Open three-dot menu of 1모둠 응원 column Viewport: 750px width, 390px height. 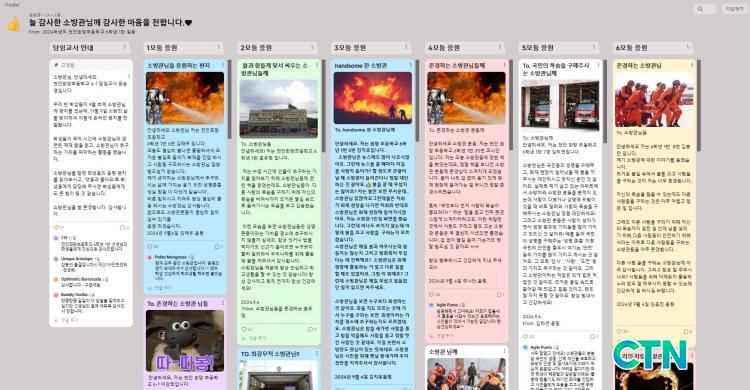219,47
